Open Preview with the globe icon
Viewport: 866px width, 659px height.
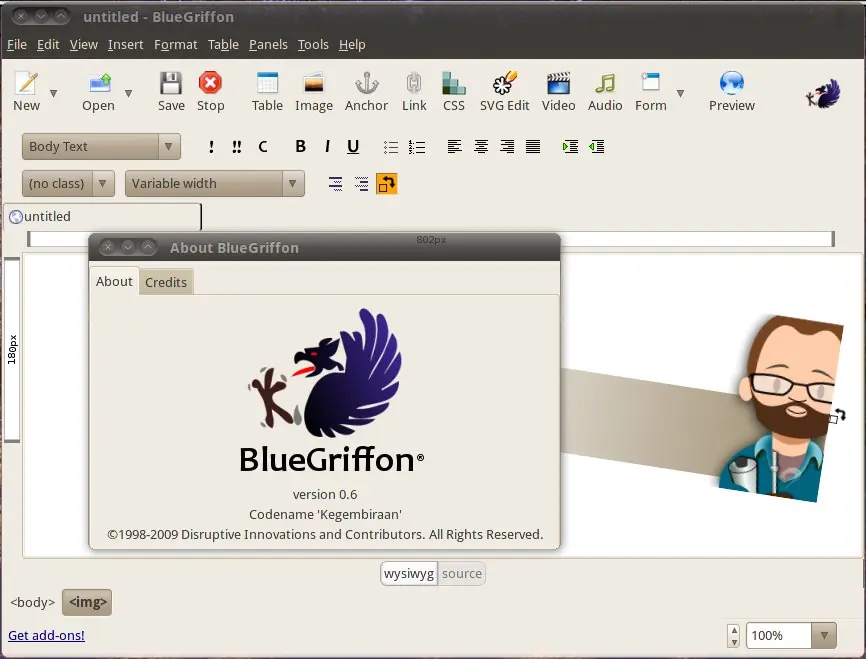[732, 84]
